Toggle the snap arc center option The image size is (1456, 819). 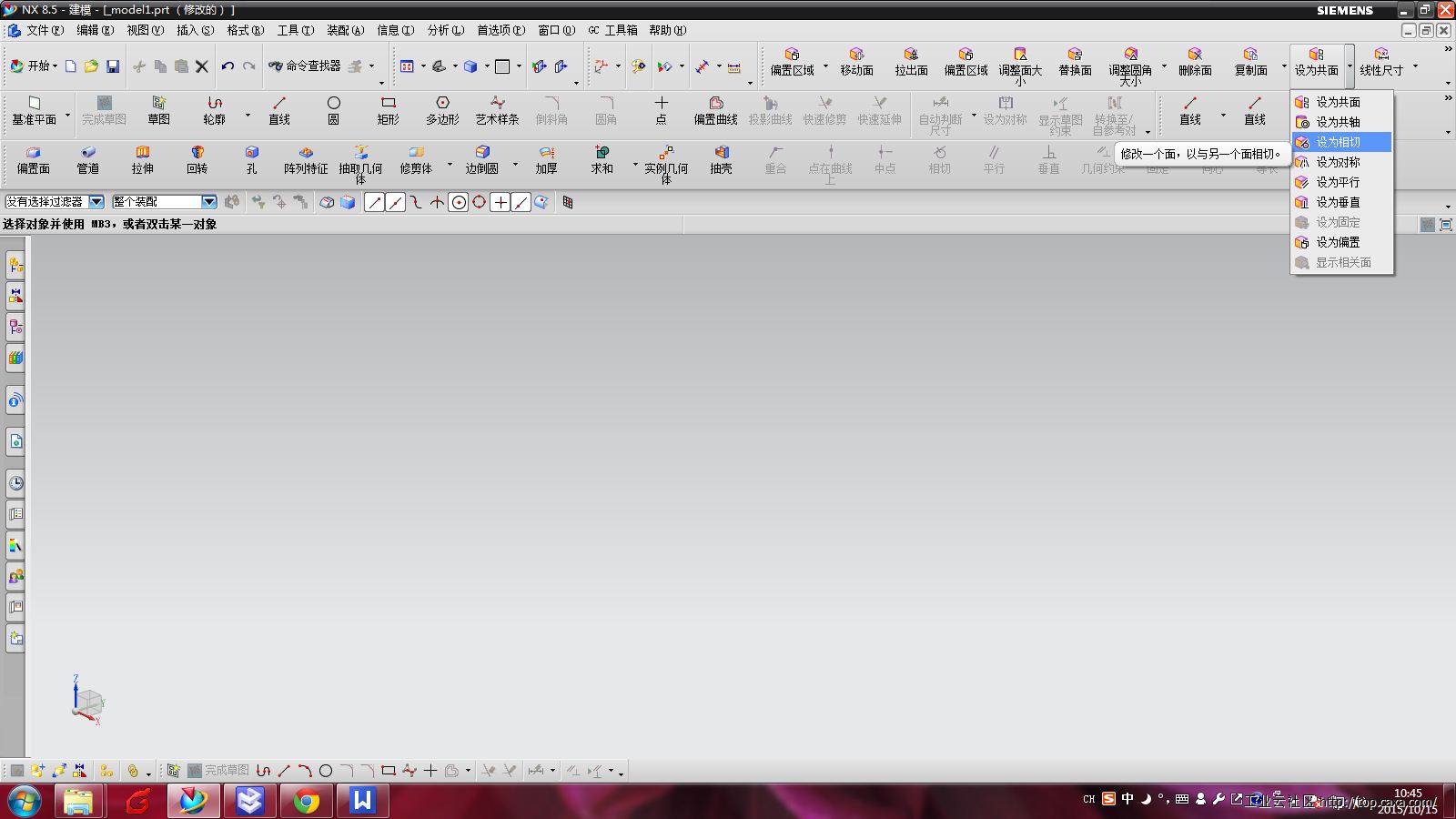[x=459, y=202]
